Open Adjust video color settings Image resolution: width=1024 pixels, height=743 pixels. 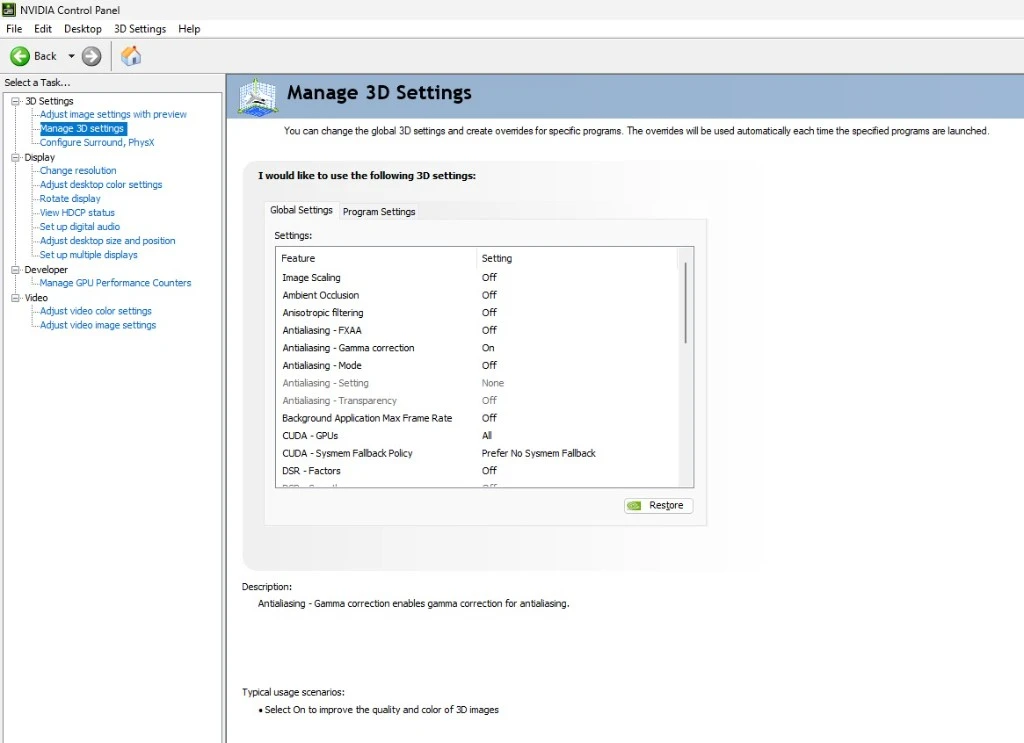pyautogui.click(x=95, y=311)
